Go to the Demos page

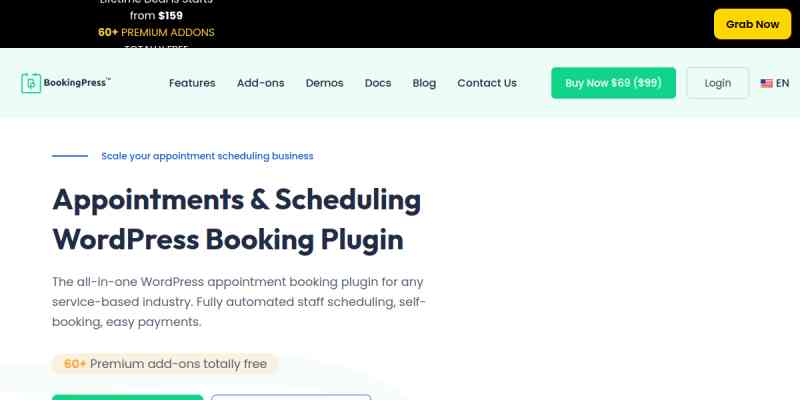pos(325,83)
